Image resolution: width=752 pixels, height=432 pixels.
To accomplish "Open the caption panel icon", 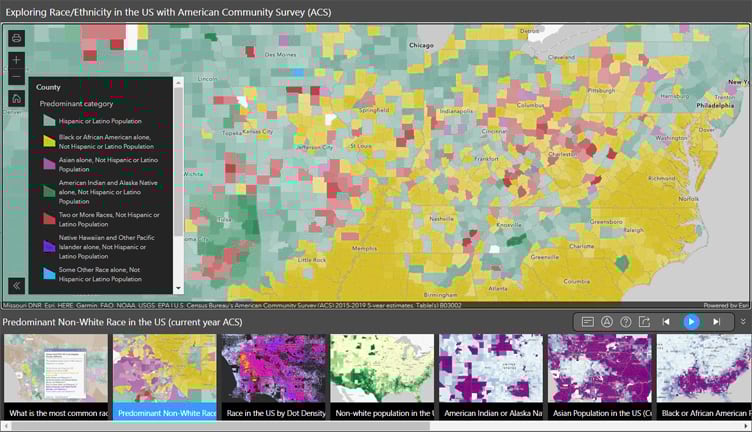I will 588,322.
